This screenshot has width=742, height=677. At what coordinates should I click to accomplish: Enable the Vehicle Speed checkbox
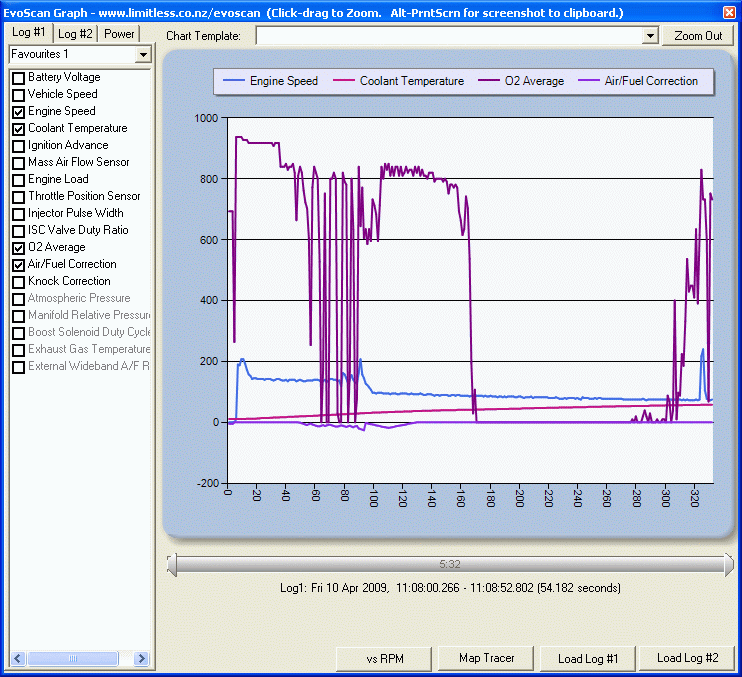click(x=18, y=95)
